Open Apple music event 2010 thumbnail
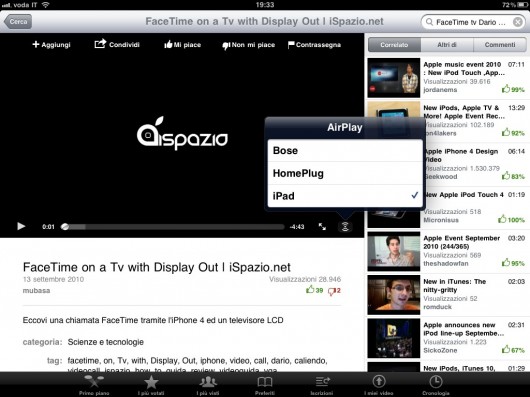Screen dimensions: 530x397 coord(394,78)
